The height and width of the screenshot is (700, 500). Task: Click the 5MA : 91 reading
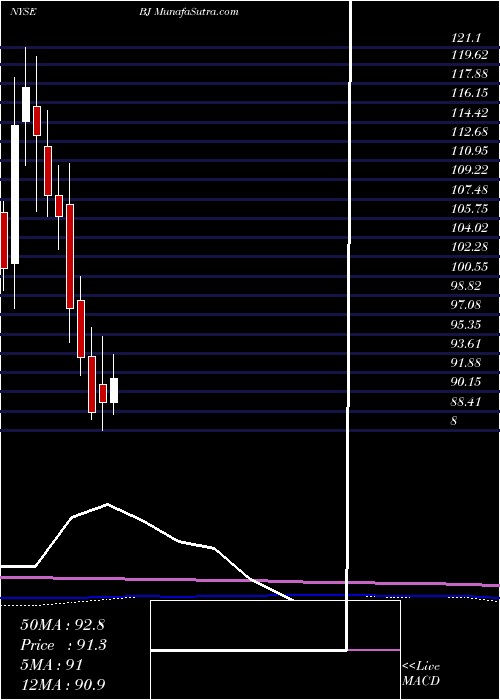tap(52, 665)
